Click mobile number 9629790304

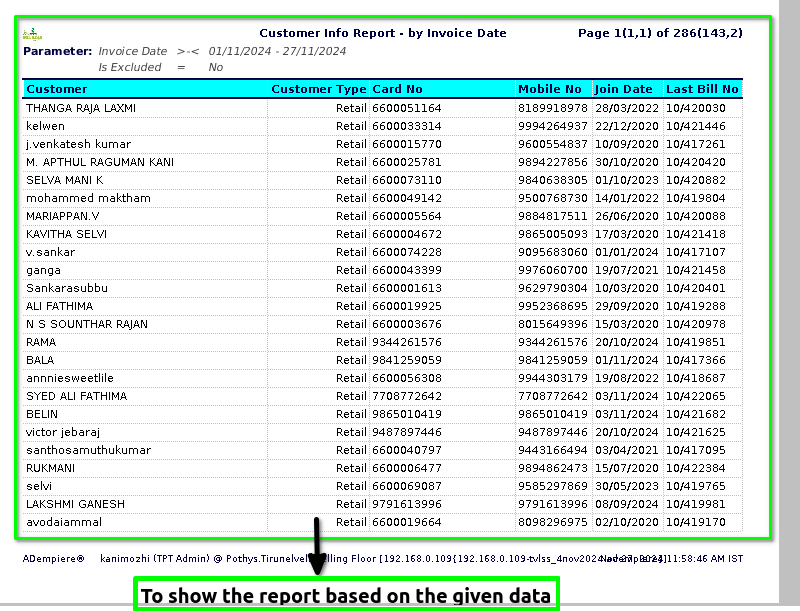tap(553, 288)
